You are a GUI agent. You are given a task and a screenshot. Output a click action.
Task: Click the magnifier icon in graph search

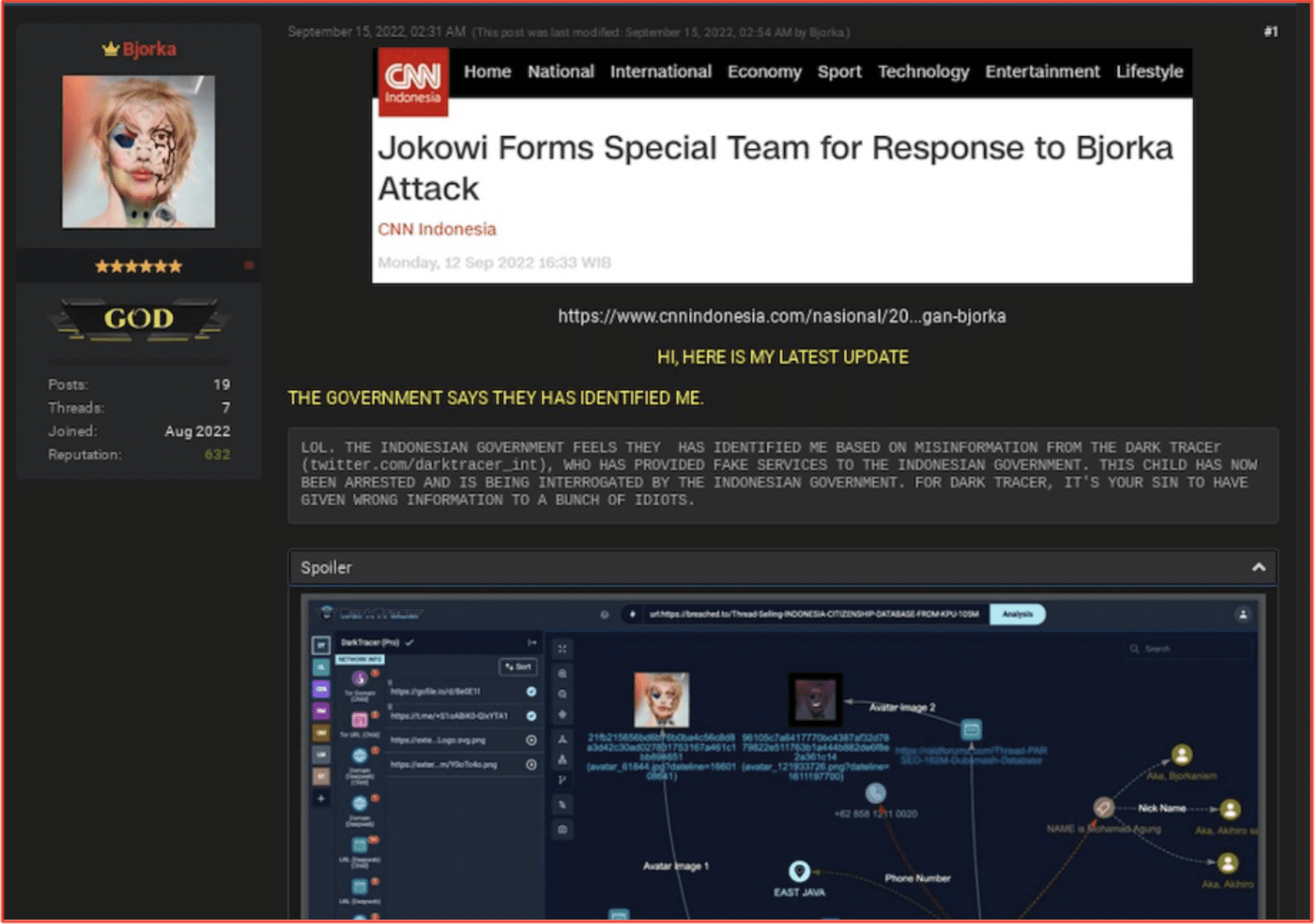point(1134,649)
